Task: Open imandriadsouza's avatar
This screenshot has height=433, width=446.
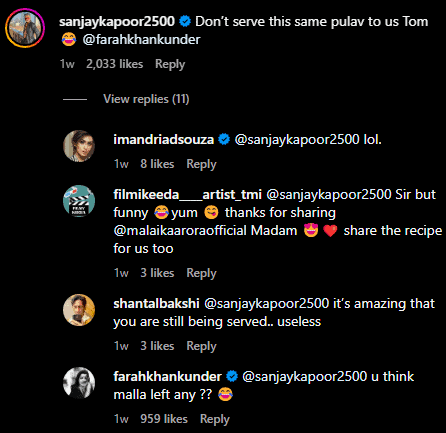Action: [79, 146]
